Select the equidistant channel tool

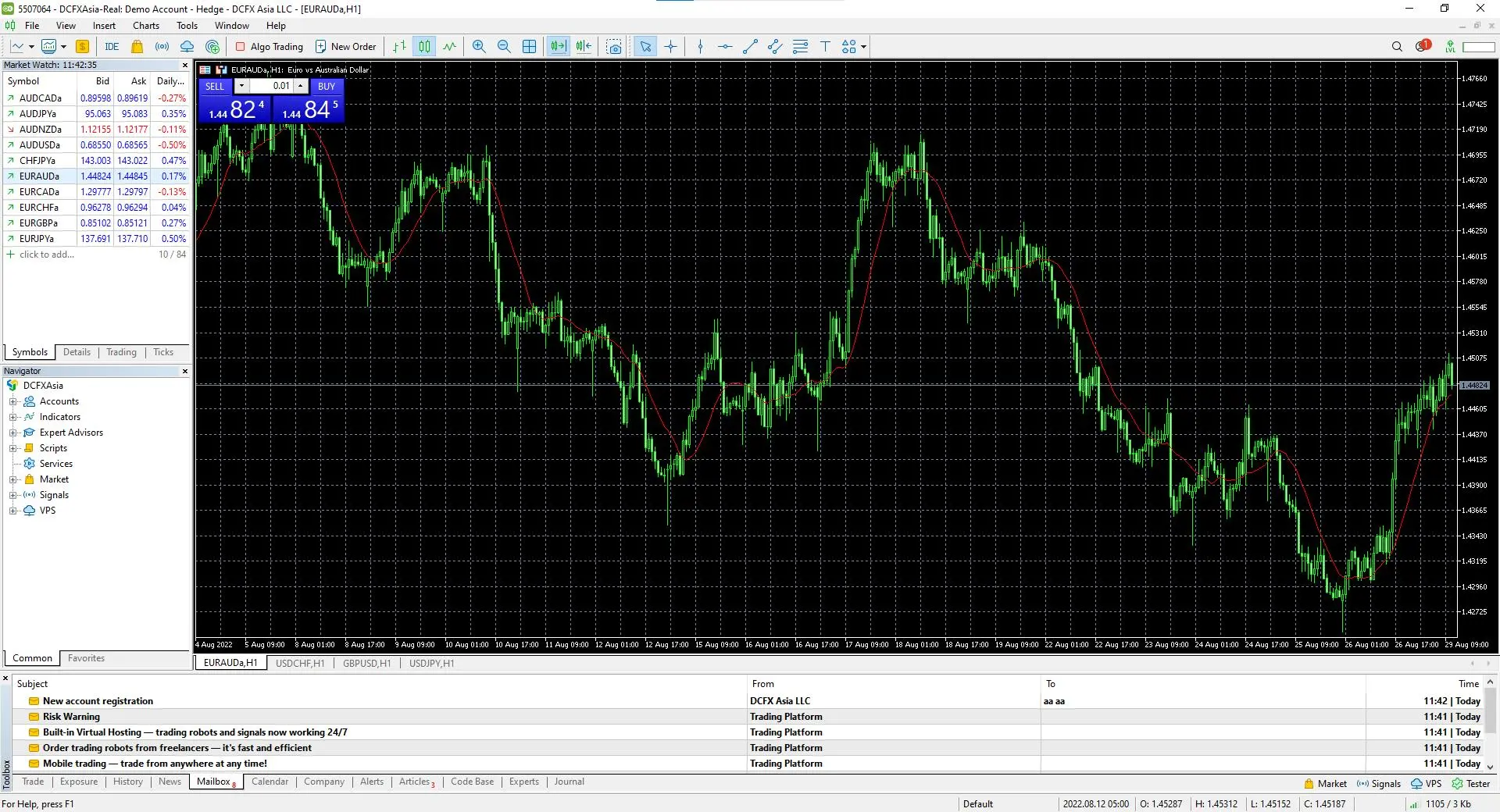coord(775,47)
